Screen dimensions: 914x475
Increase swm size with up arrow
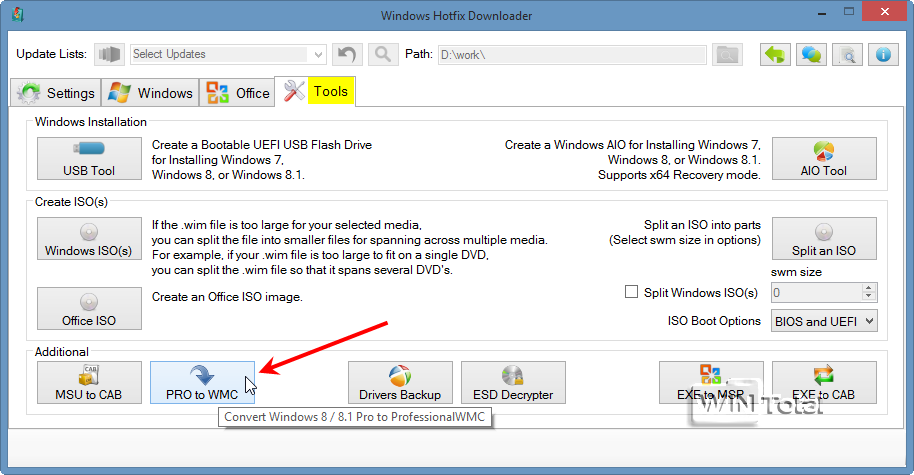tap(869, 288)
